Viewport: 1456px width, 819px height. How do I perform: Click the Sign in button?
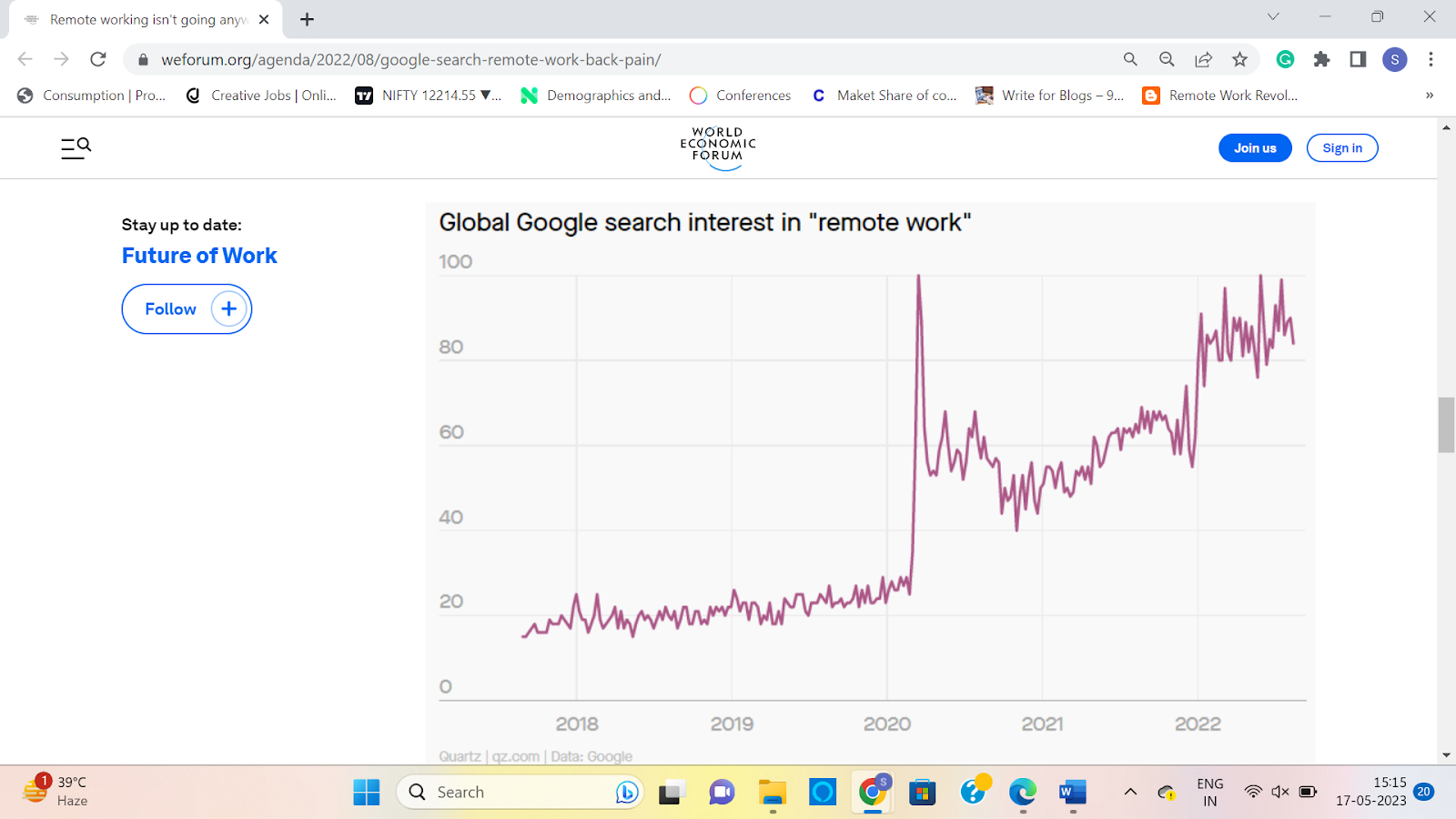click(1342, 147)
